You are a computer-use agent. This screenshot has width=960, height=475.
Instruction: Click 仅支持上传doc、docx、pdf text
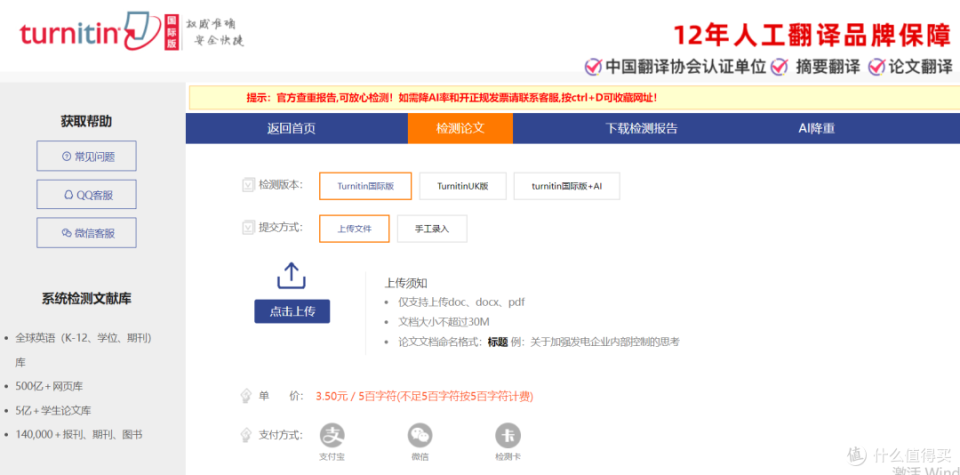pos(462,302)
